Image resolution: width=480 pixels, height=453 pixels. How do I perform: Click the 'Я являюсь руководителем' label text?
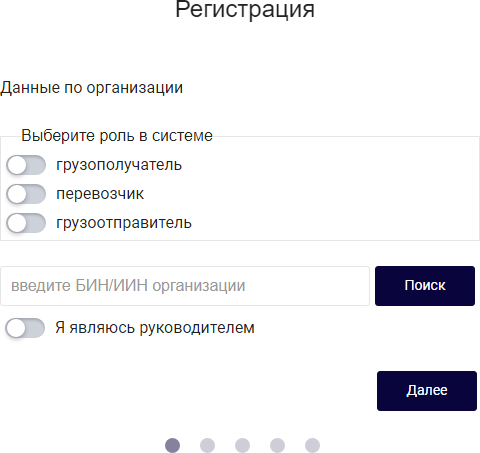click(x=155, y=328)
